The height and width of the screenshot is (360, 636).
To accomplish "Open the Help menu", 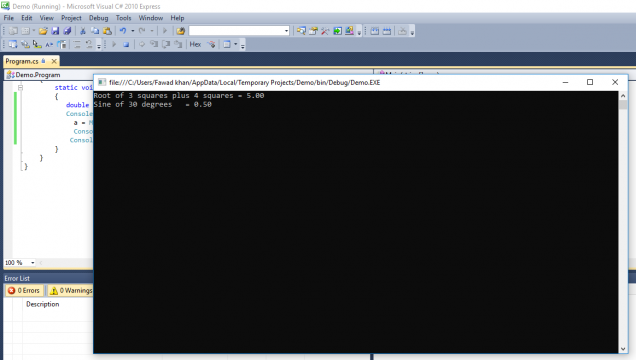I will tap(177, 18).
